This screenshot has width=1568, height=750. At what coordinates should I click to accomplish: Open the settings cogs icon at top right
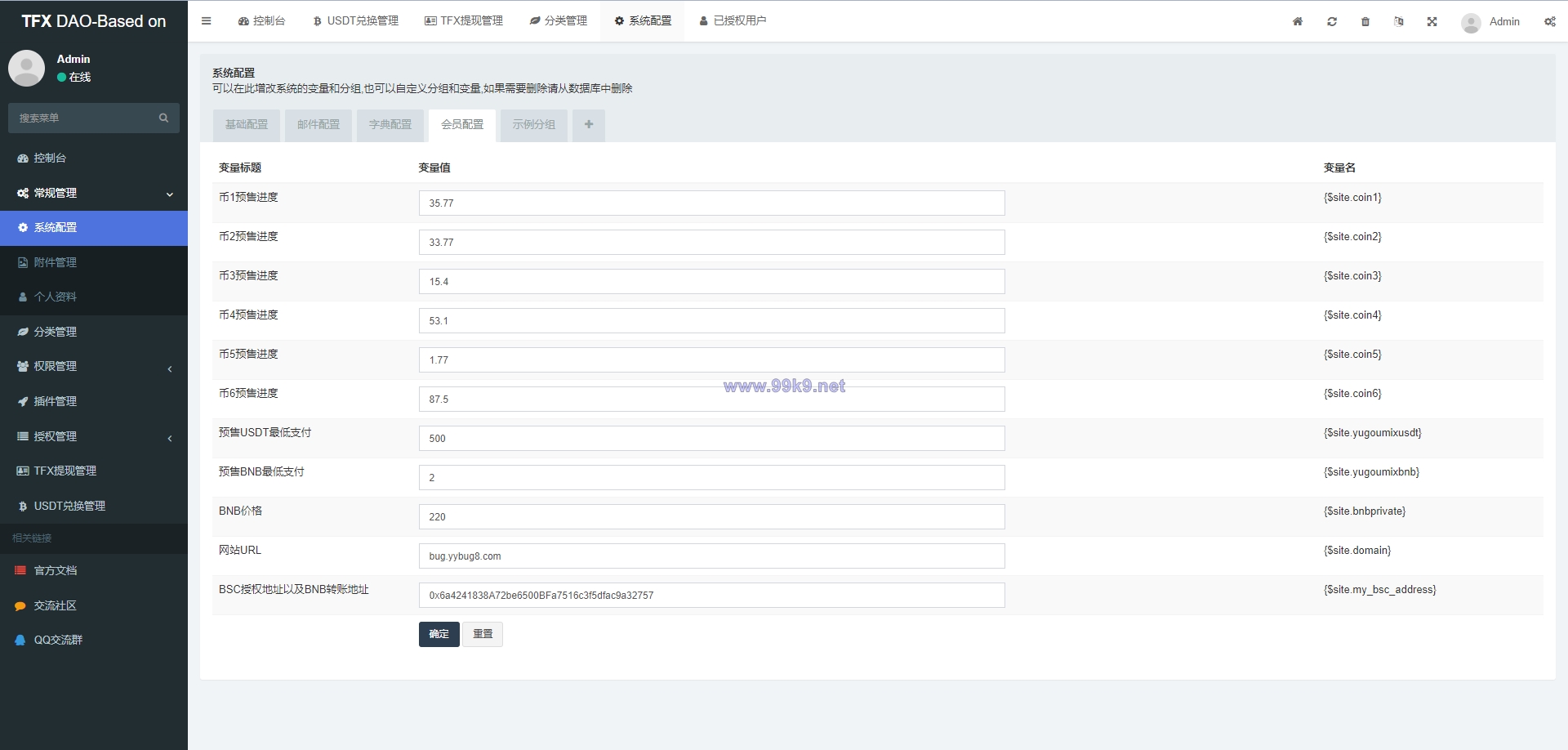(x=1550, y=22)
